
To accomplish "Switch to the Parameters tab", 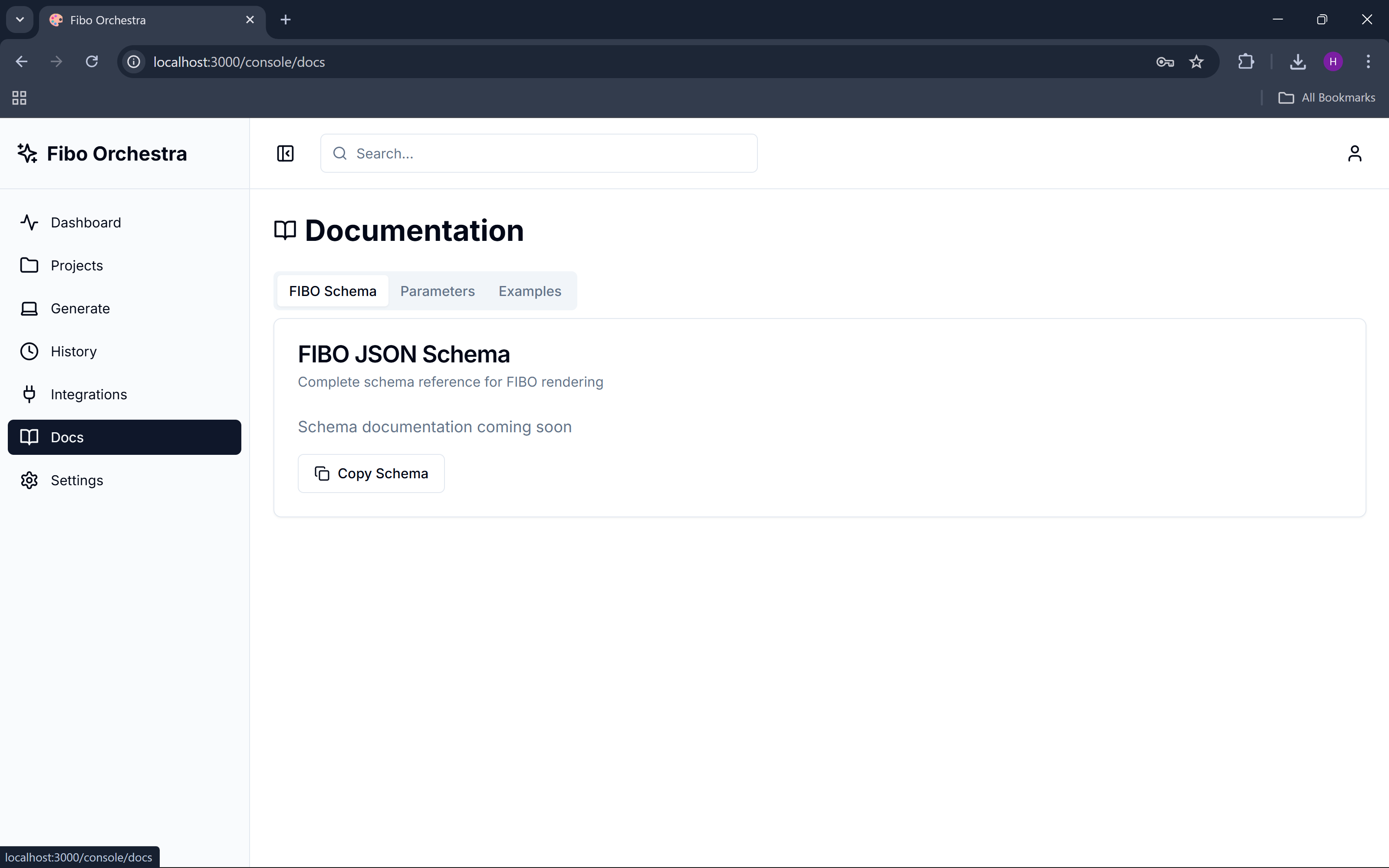I will click(438, 291).
